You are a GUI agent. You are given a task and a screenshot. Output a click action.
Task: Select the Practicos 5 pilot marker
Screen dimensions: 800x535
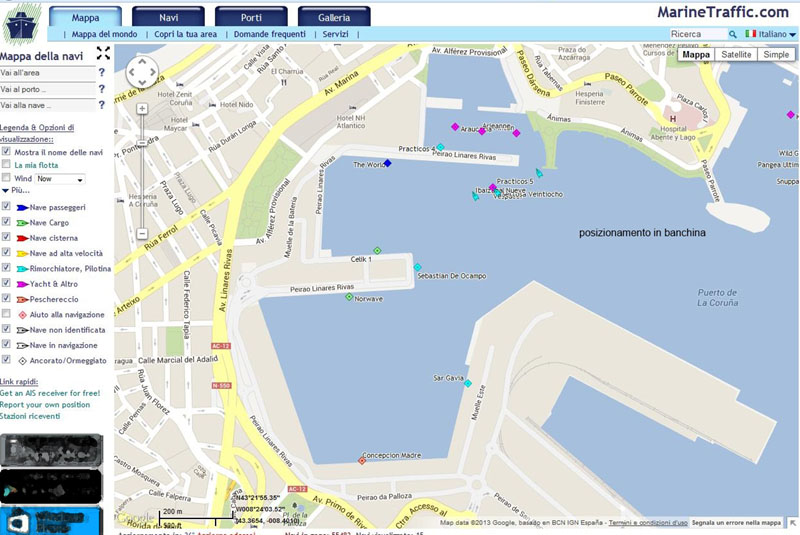click(538, 173)
